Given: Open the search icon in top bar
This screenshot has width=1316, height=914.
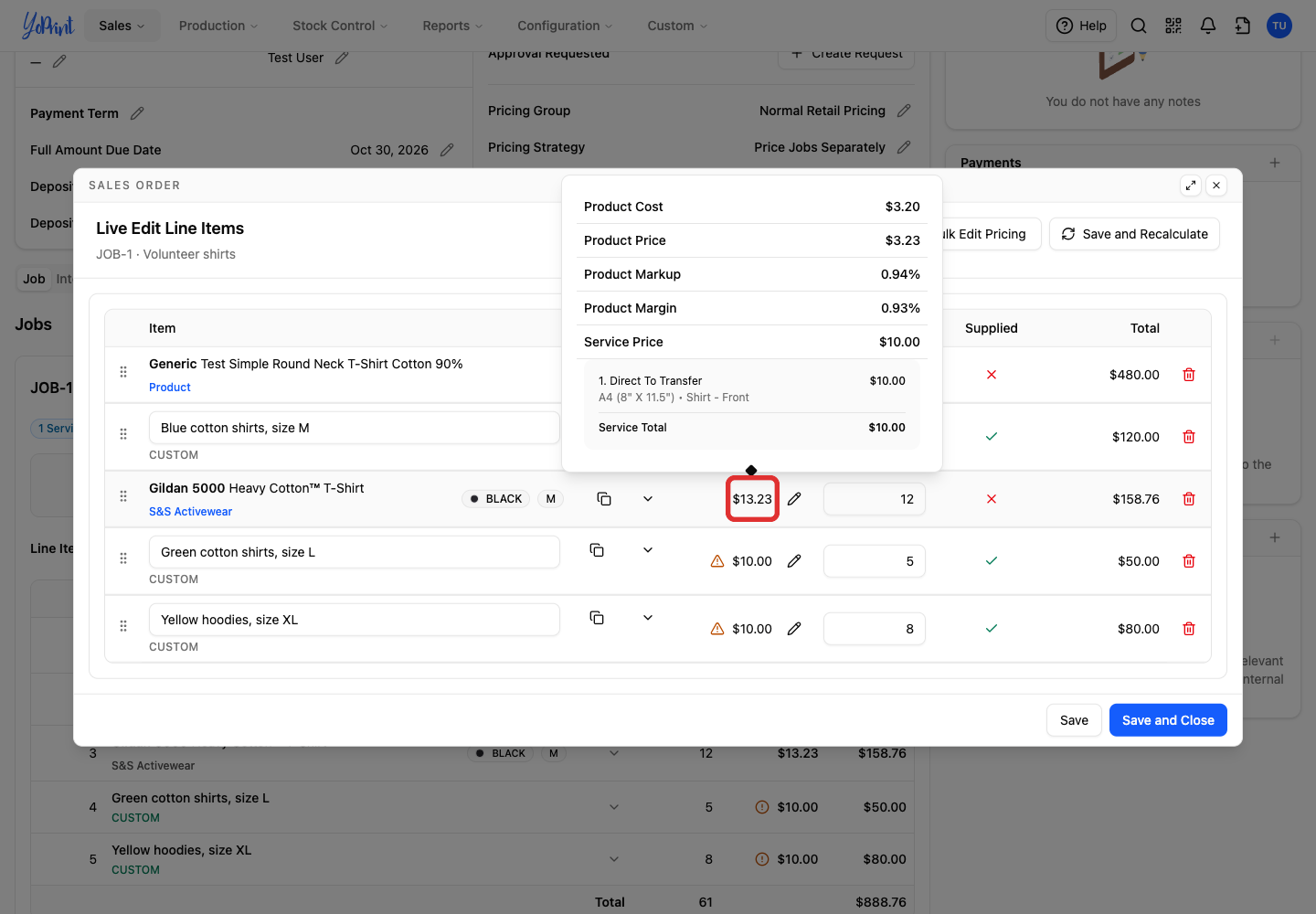Looking at the screenshot, I should 1139,26.
